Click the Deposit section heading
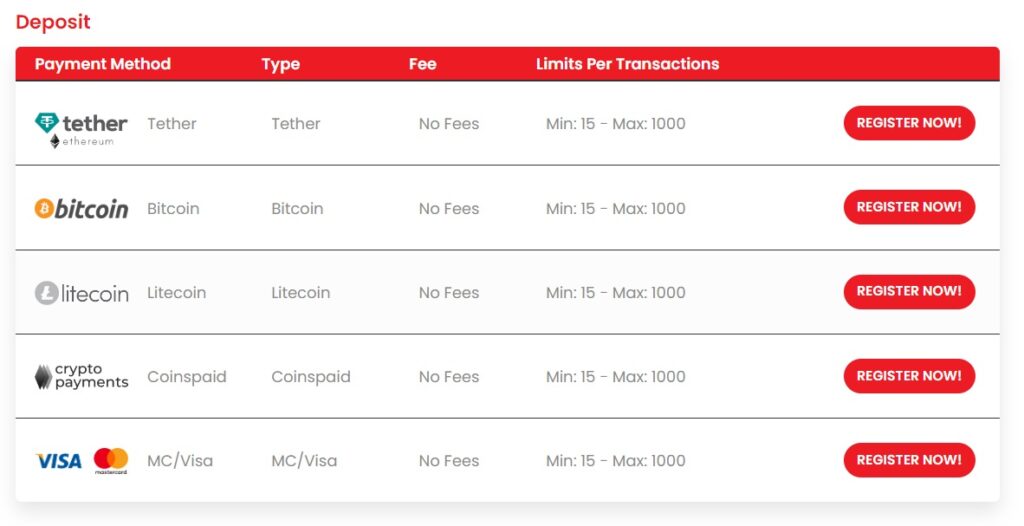This screenshot has width=1024, height=526. 53,21
